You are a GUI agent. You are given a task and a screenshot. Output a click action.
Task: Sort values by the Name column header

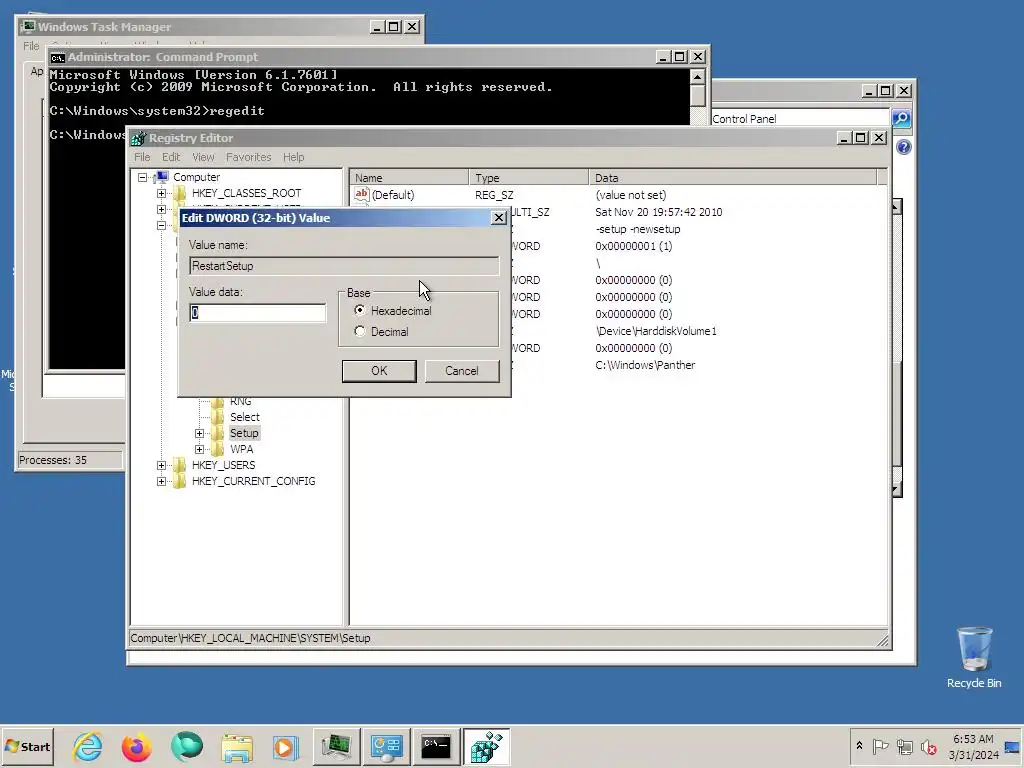(x=409, y=178)
